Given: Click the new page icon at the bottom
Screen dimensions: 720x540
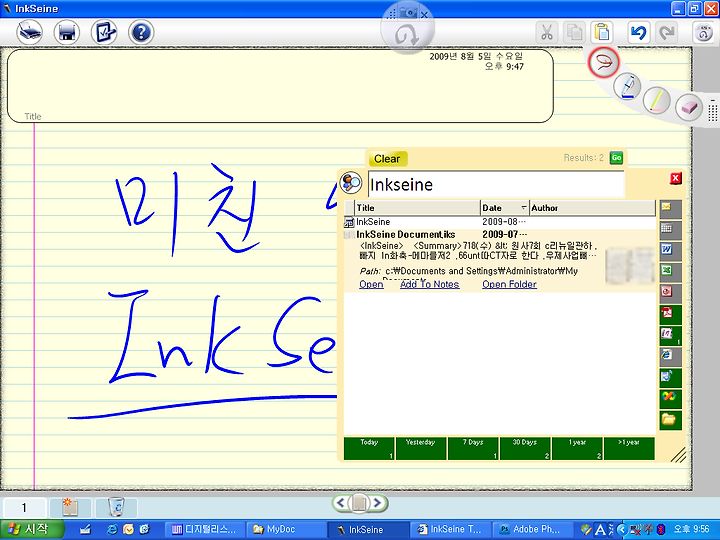Looking at the screenshot, I should click(x=70, y=507).
